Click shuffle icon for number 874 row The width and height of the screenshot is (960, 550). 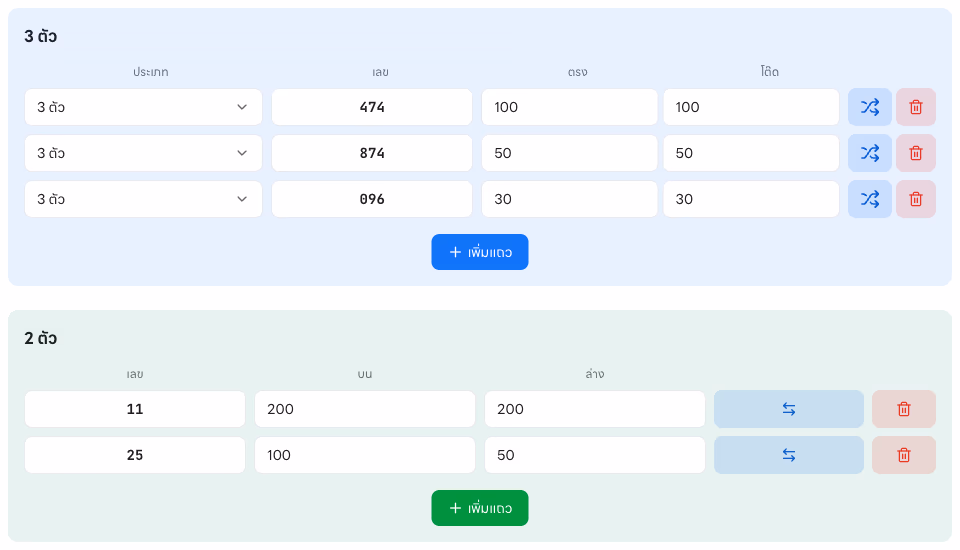coord(869,153)
